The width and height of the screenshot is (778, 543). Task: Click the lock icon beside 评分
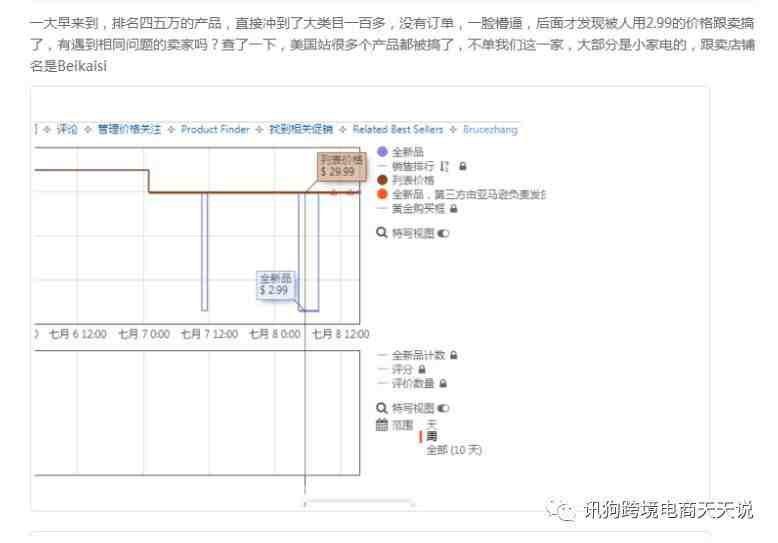coord(422,369)
